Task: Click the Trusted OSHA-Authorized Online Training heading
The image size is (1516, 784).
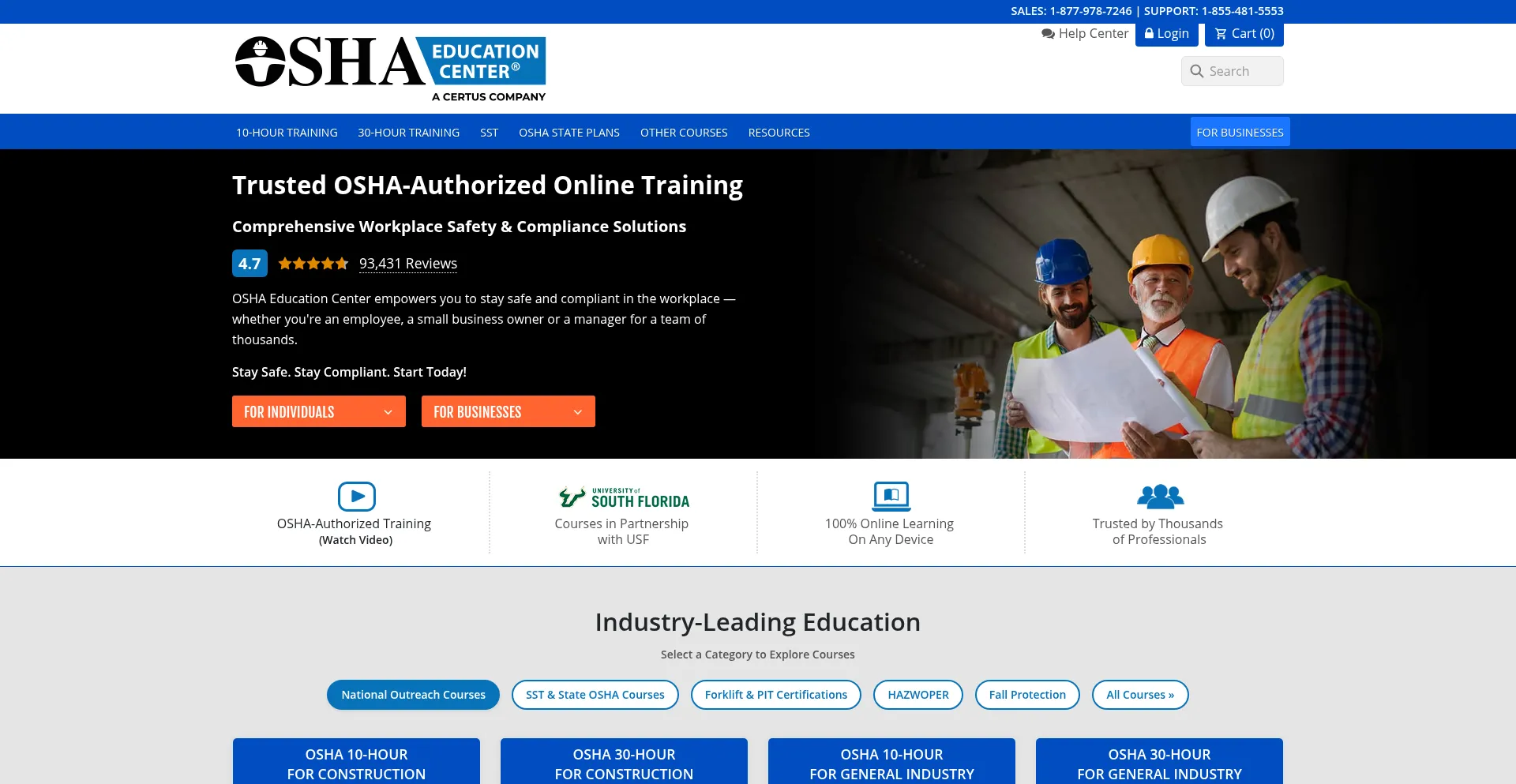Action: tap(487, 185)
